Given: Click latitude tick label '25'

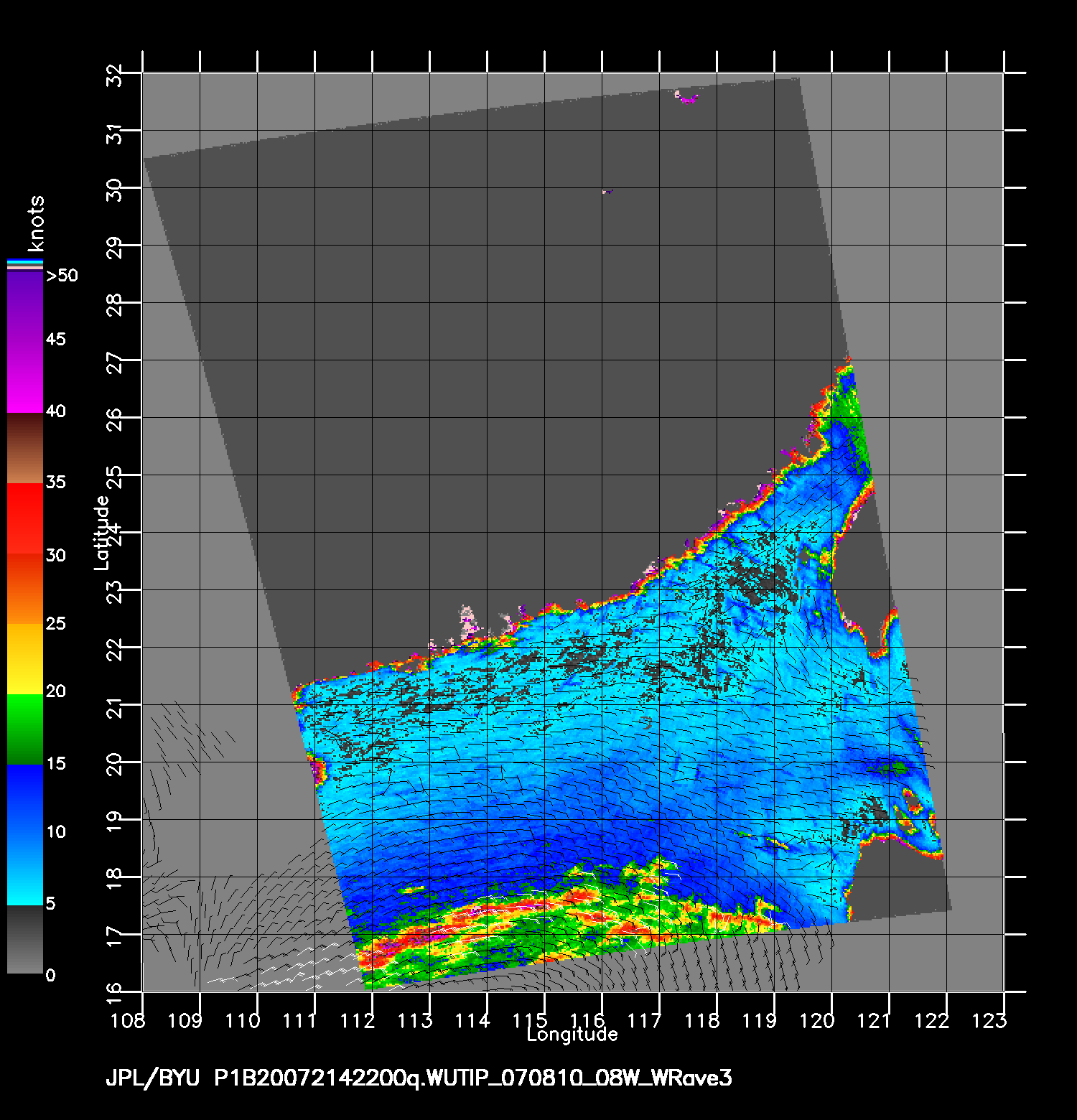Looking at the screenshot, I should [113, 477].
